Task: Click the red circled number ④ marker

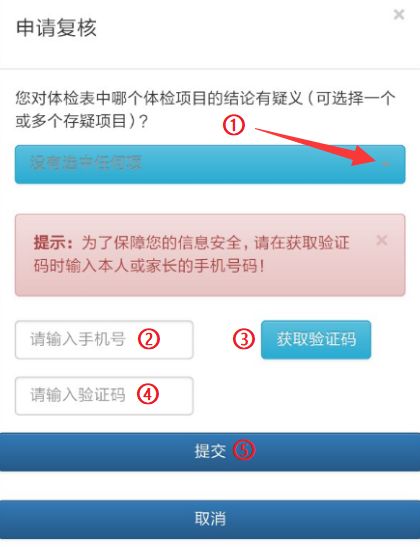Action: click(x=148, y=395)
